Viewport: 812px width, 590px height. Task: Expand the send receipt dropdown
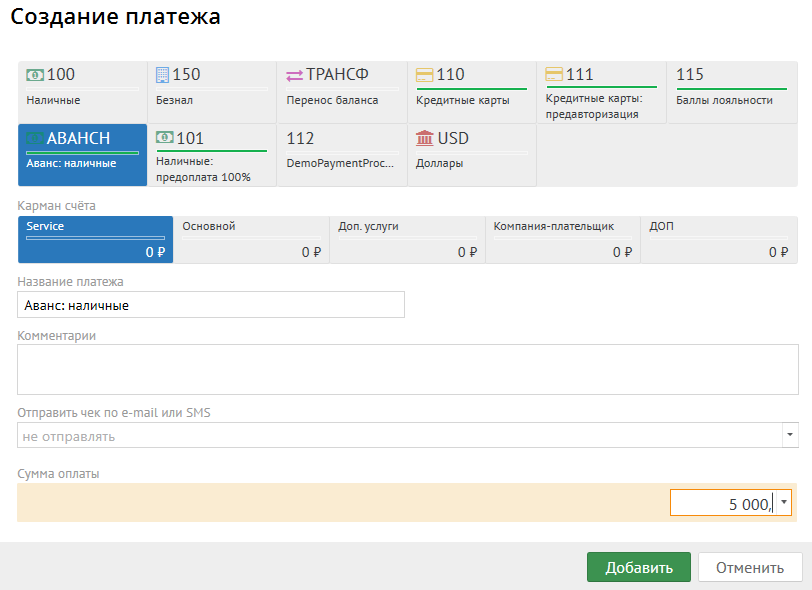[790, 436]
